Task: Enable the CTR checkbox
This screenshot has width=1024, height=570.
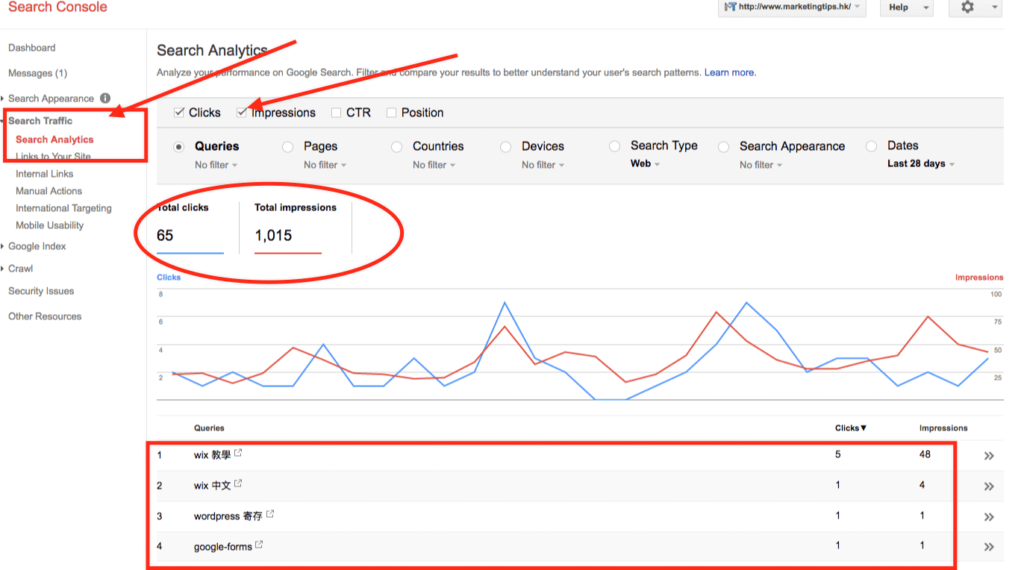Action: pos(336,112)
